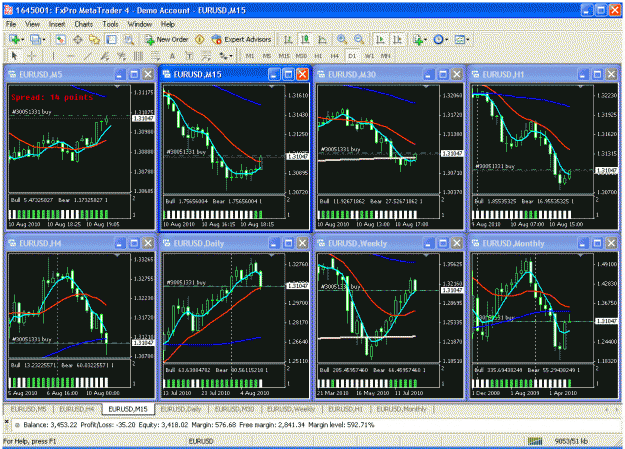The width and height of the screenshot is (625, 449).
Task: Select the vertical line drawing tool
Action: (53, 56)
